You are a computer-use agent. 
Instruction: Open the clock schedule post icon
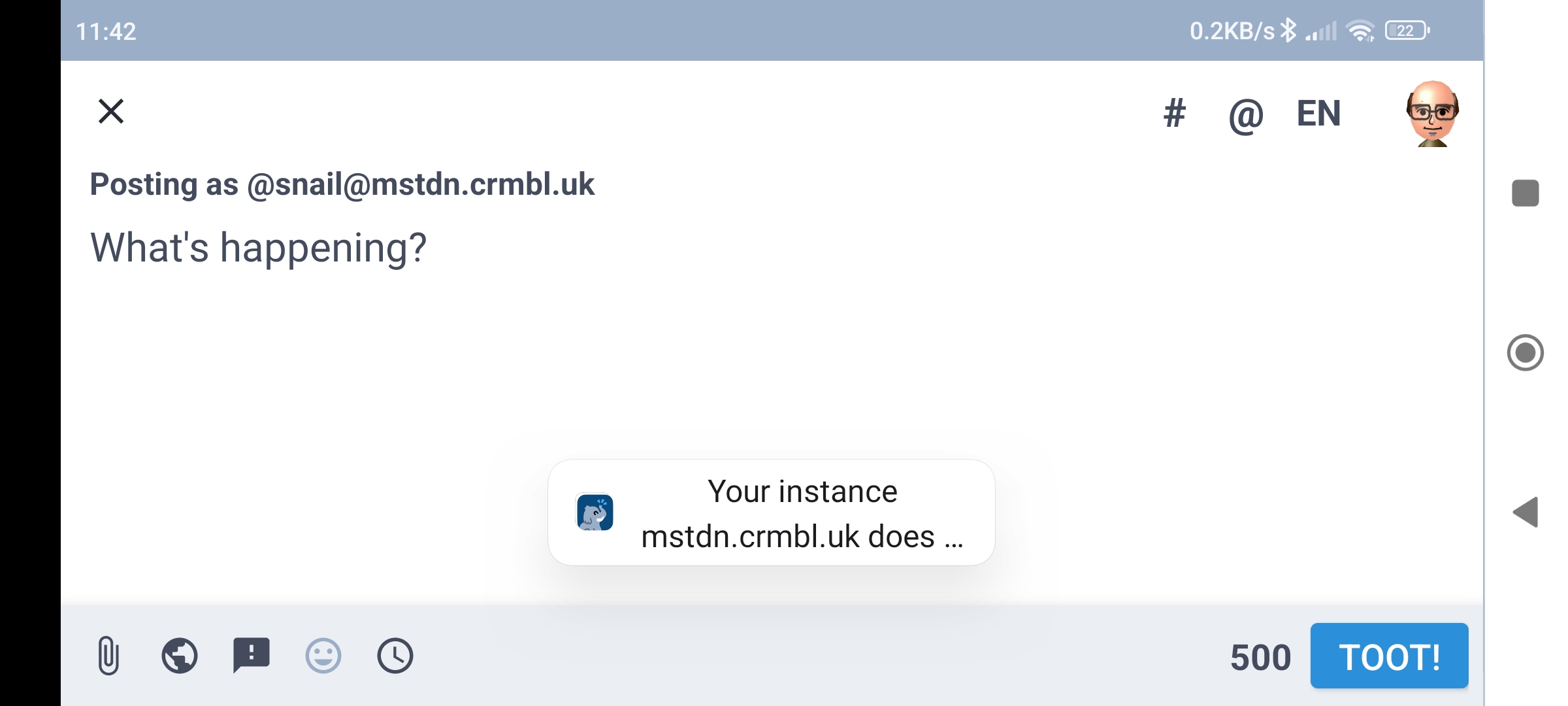click(395, 656)
